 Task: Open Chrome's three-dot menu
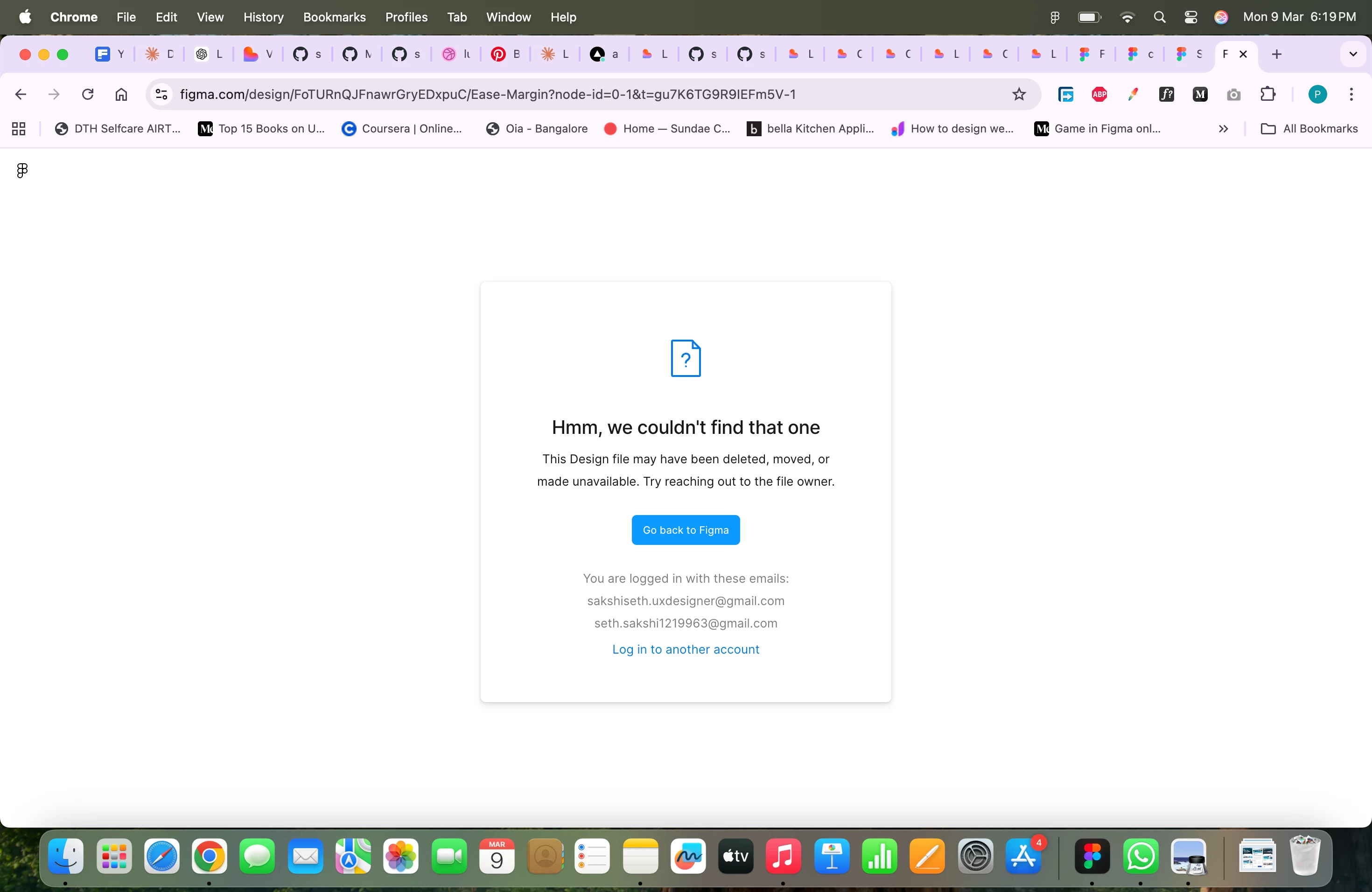click(x=1351, y=95)
